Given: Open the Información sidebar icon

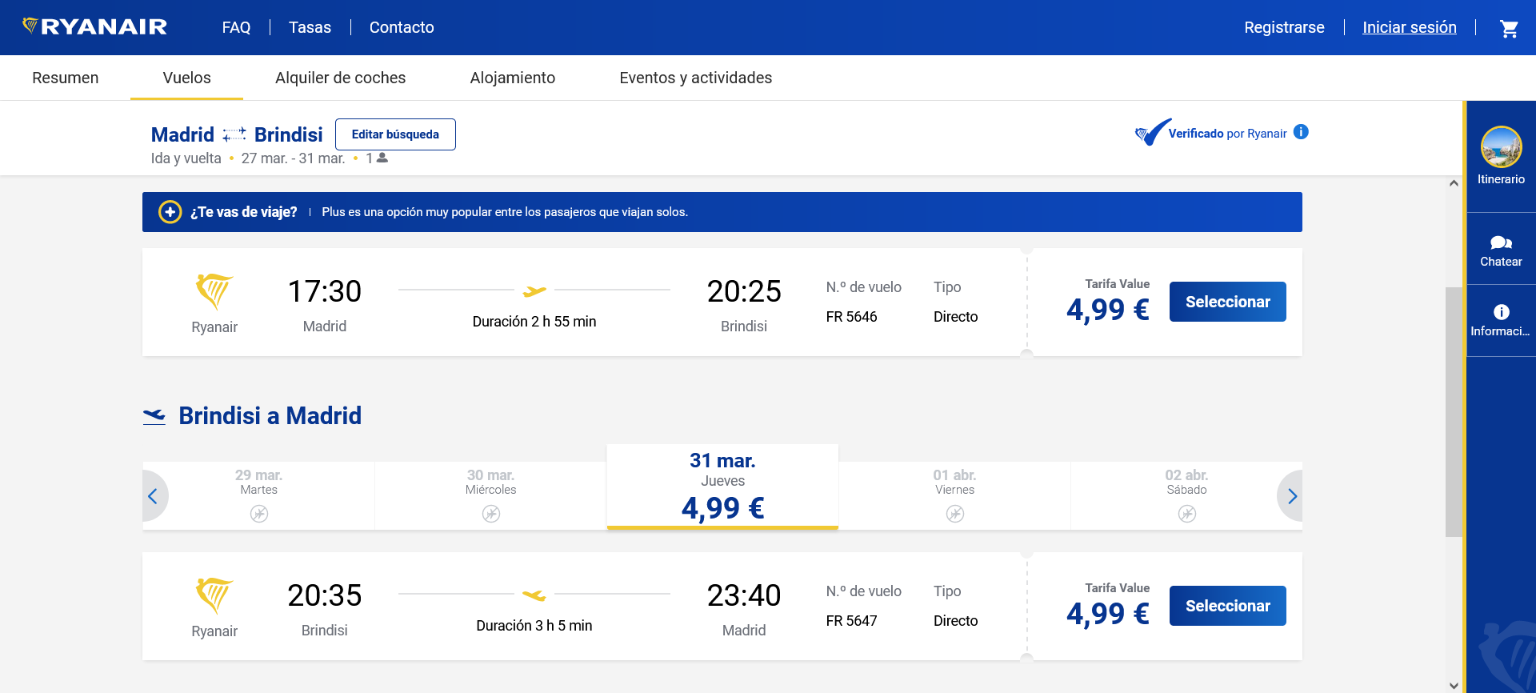Looking at the screenshot, I should (1501, 312).
